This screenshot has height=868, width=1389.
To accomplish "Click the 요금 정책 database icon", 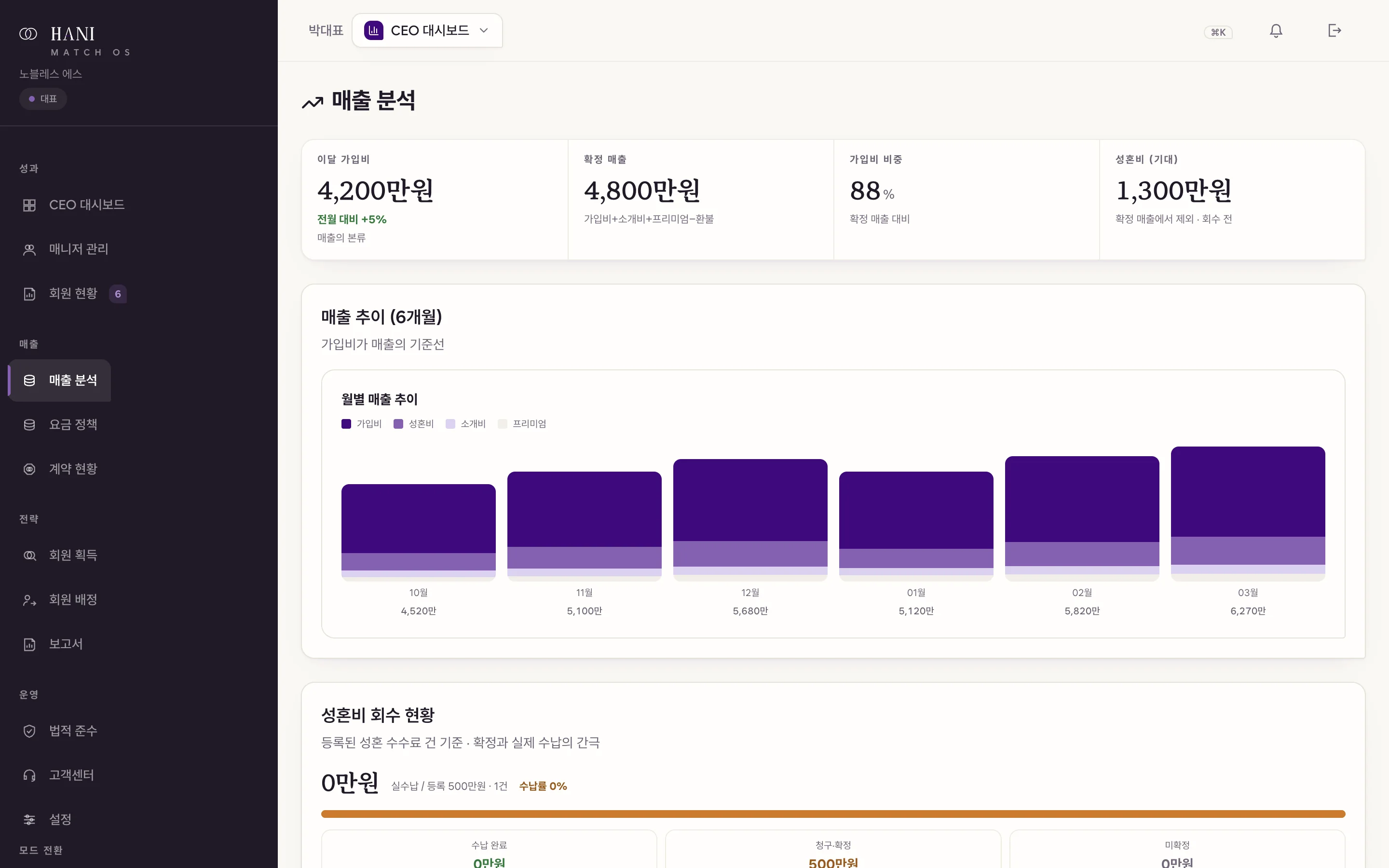I will [29, 425].
